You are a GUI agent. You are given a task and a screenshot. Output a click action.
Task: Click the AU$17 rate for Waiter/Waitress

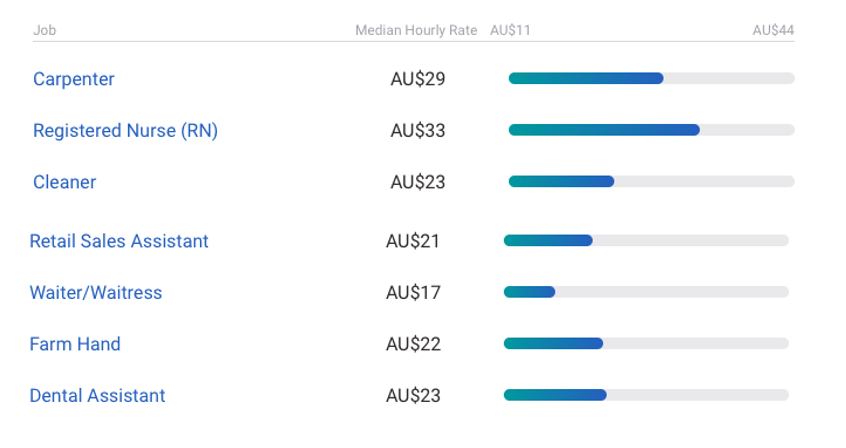[x=413, y=293]
